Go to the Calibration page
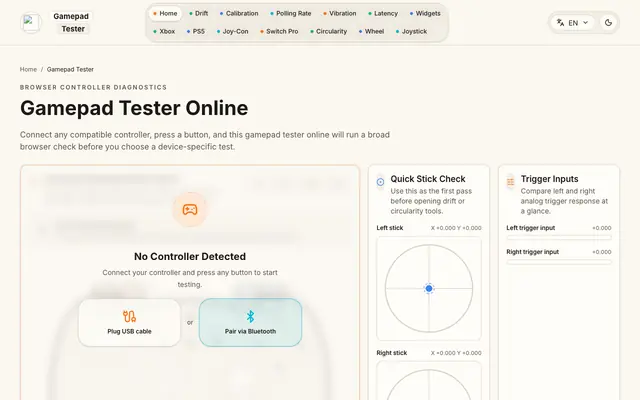Image resolution: width=640 pixels, height=400 pixels. click(x=239, y=13)
